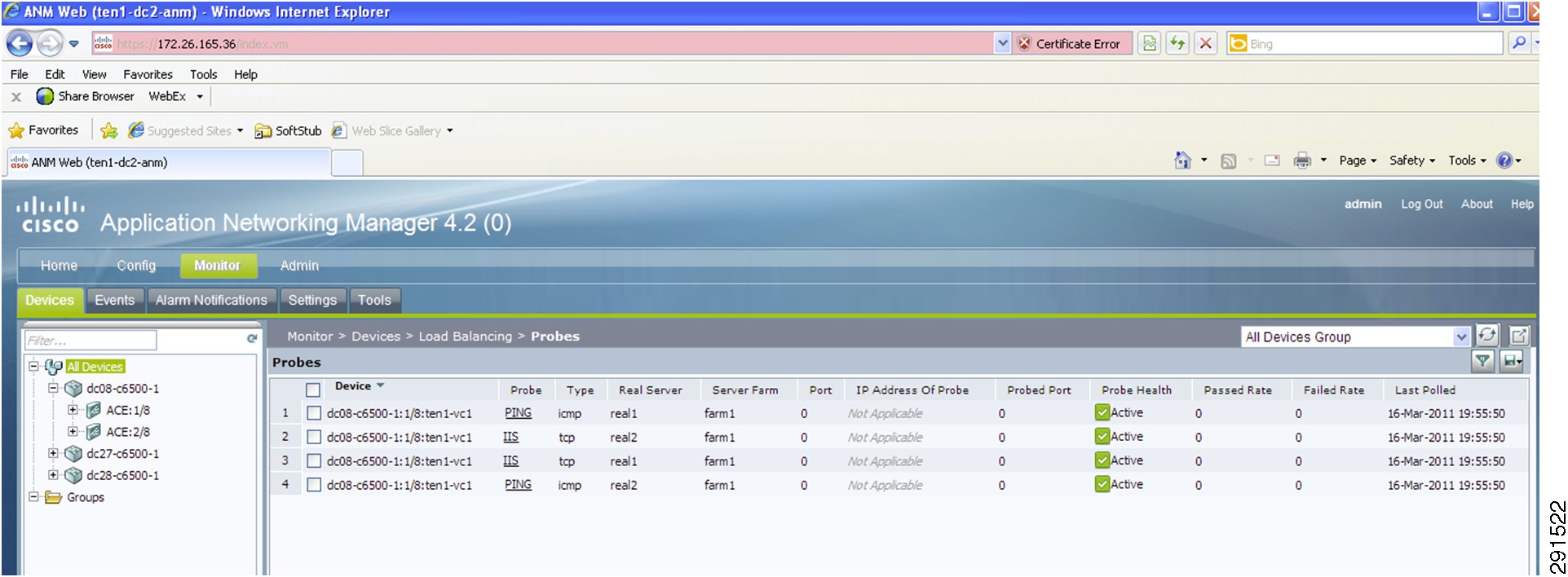
Task: Open the Edit menu
Action: (x=55, y=74)
